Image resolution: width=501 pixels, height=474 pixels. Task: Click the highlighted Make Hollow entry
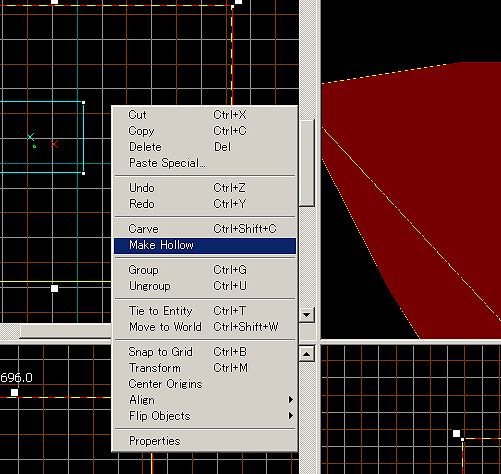click(205, 246)
